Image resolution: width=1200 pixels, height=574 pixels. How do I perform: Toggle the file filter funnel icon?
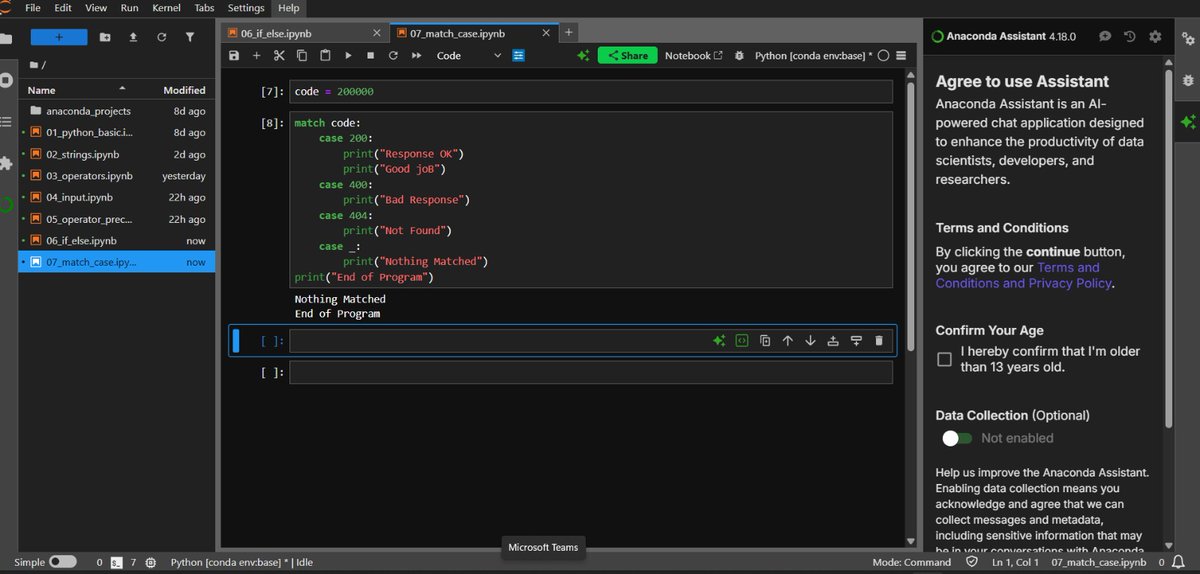point(190,37)
